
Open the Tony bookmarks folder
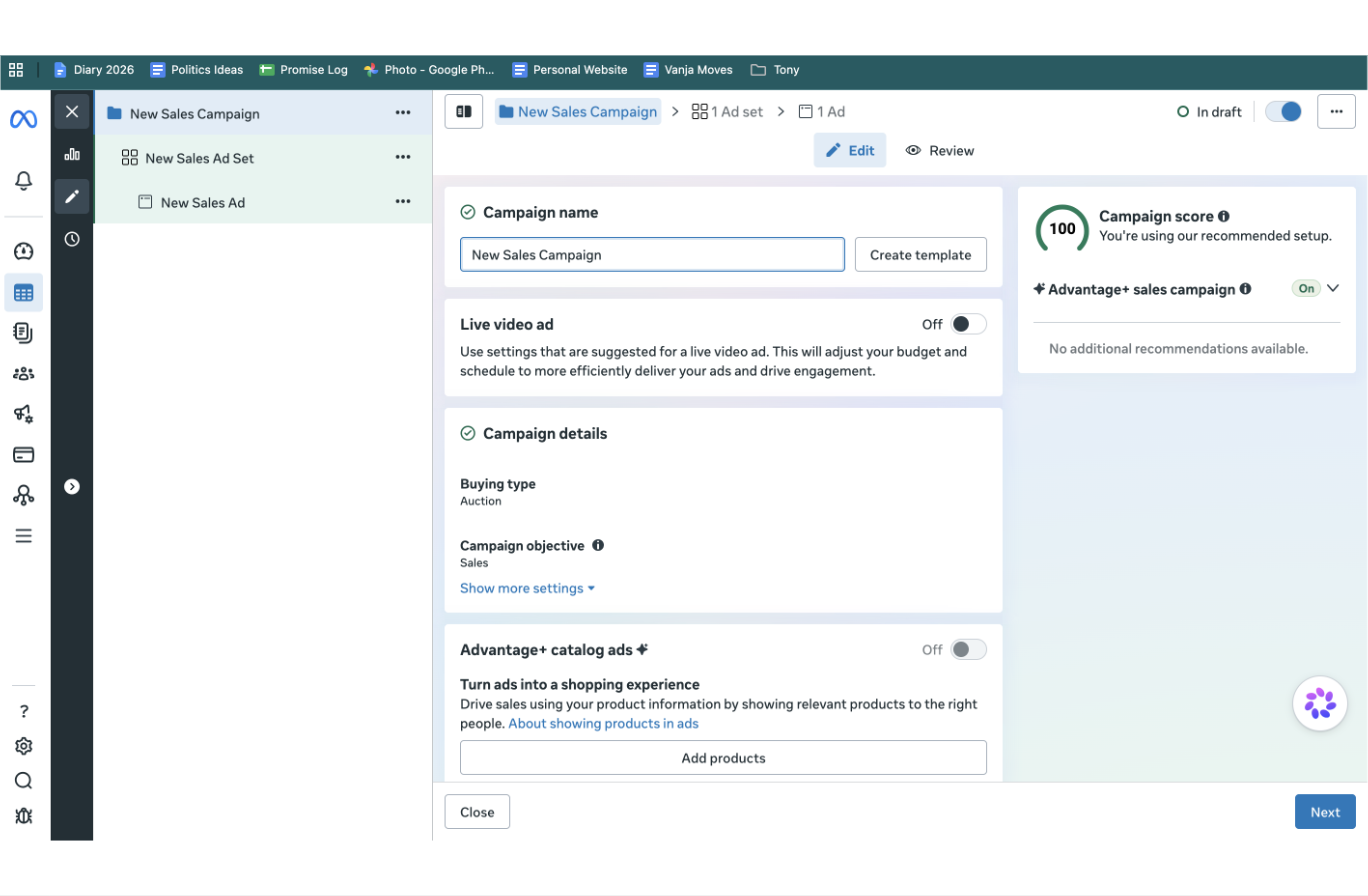[x=775, y=70]
